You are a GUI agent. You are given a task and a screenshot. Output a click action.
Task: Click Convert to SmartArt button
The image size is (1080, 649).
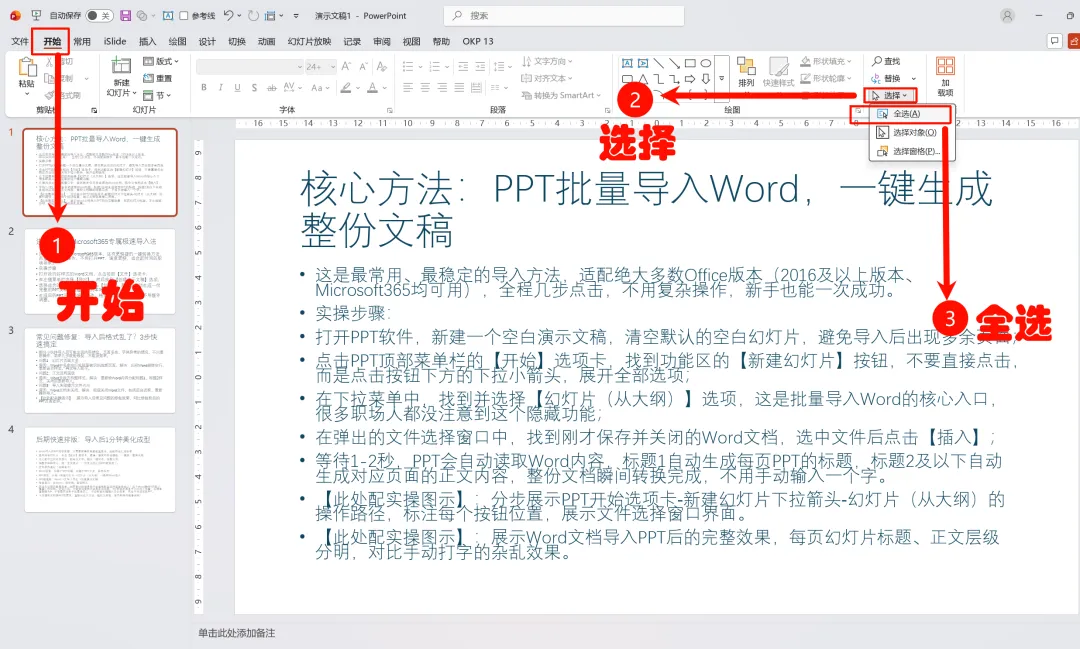pos(561,96)
